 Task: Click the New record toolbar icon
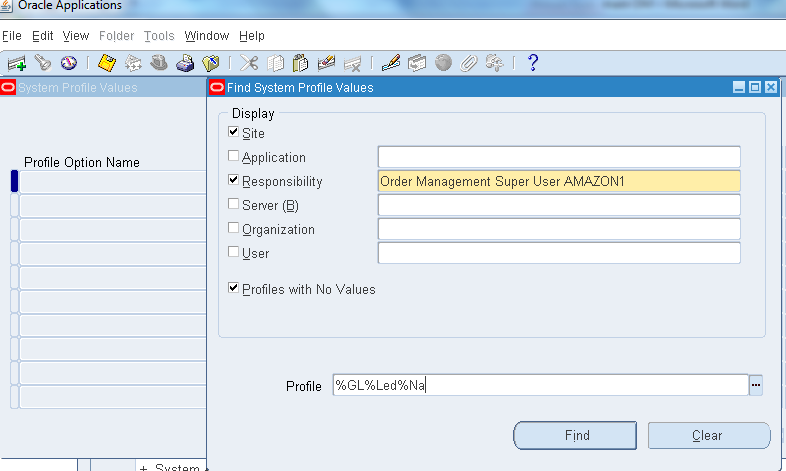point(17,63)
